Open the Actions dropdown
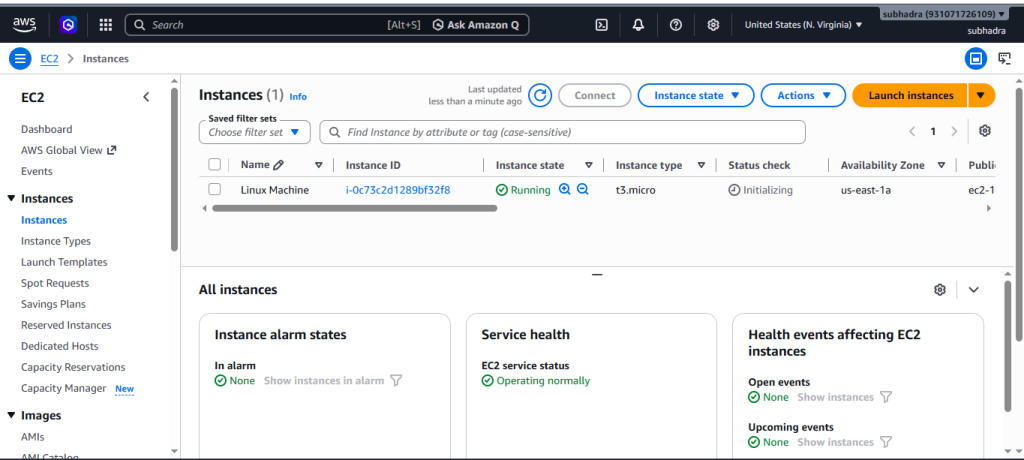This screenshot has height=460, width=1024. (803, 95)
